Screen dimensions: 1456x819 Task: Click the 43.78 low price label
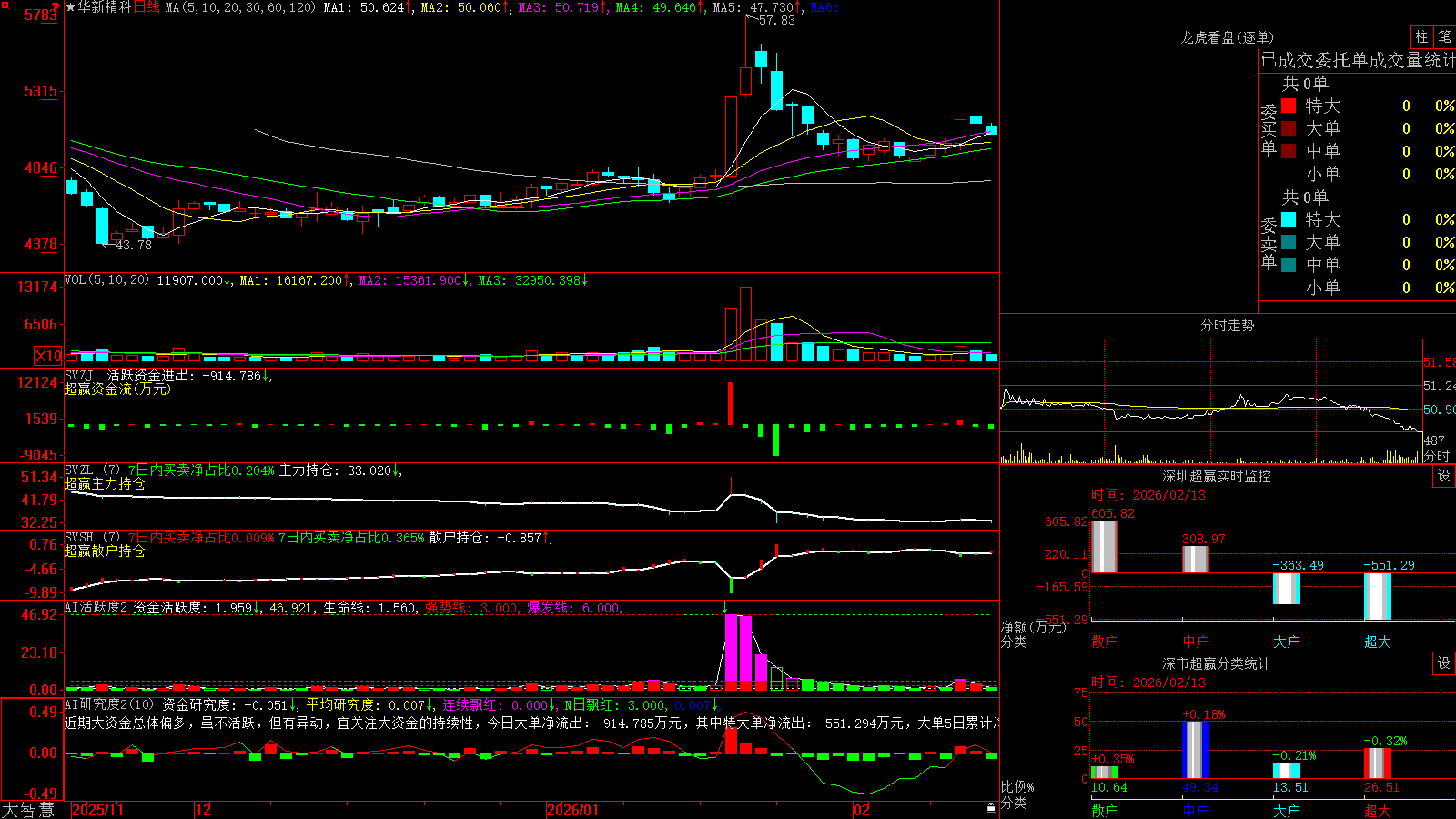point(134,245)
